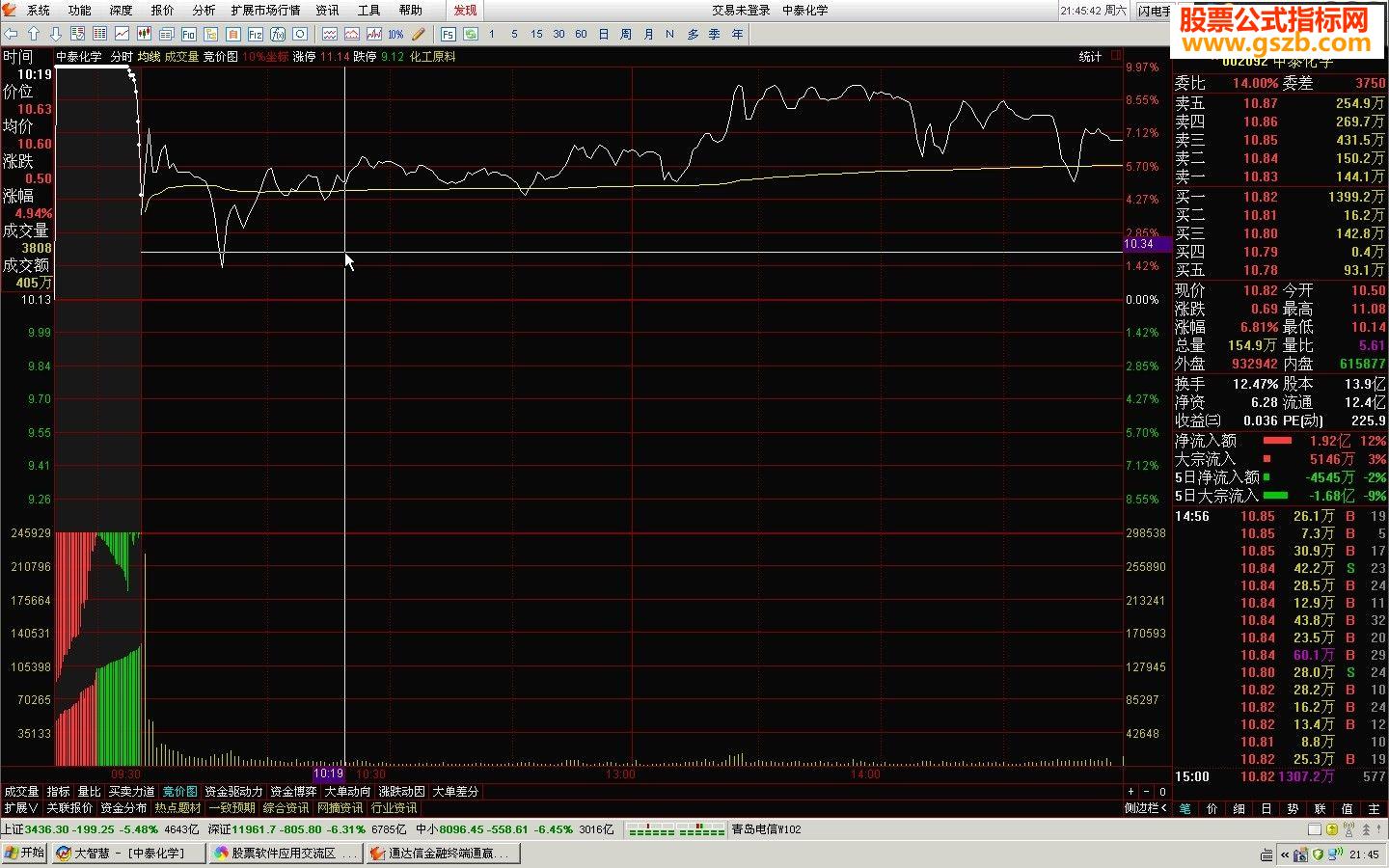Switch to 15-minute period

(x=536, y=34)
